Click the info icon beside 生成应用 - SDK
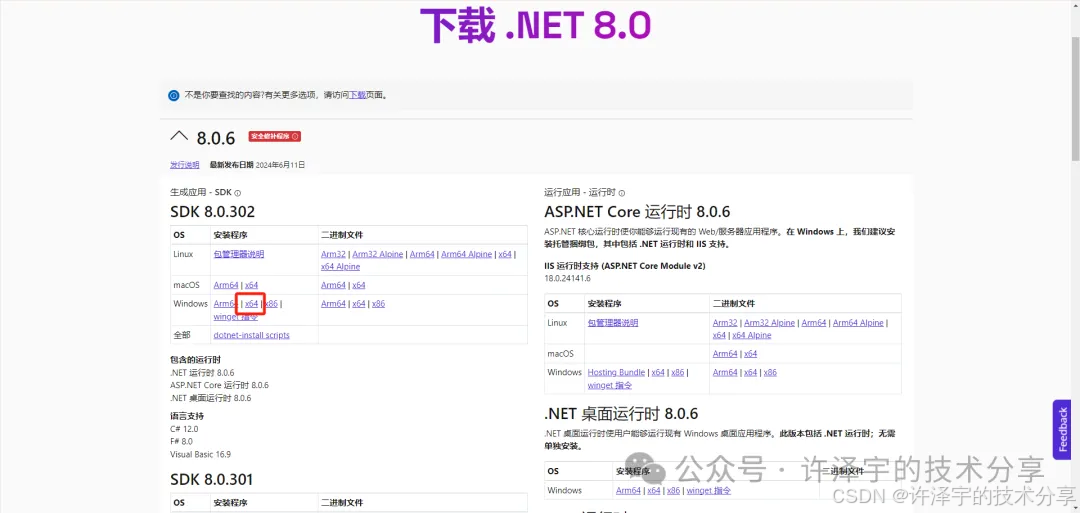 click(238, 193)
